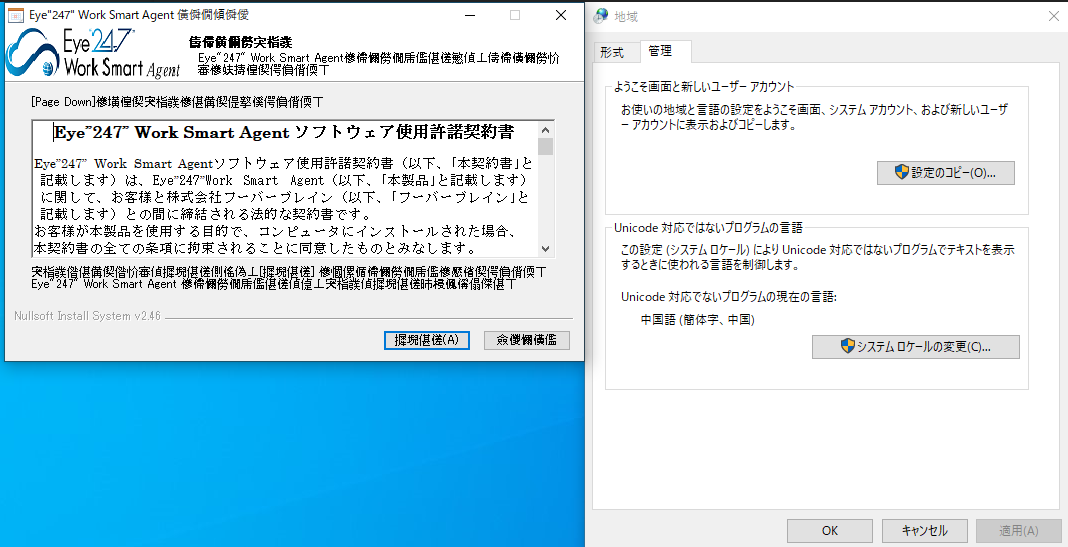Image resolution: width=1068 pixels, height=547 pixels.
Task: Click the installer agree button labeled (A)
Action: point(426,340)
